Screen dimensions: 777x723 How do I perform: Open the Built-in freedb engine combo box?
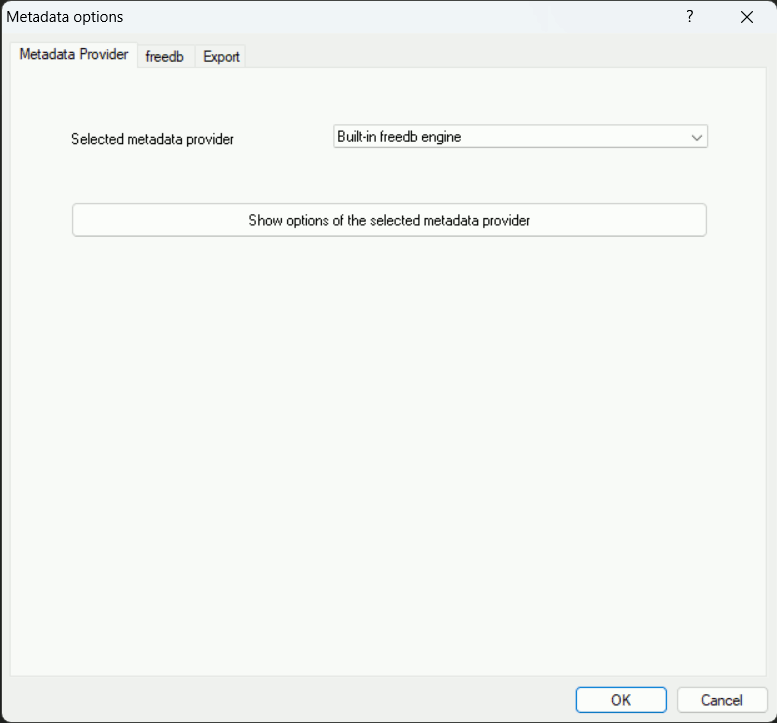click(x=519, y=138)
